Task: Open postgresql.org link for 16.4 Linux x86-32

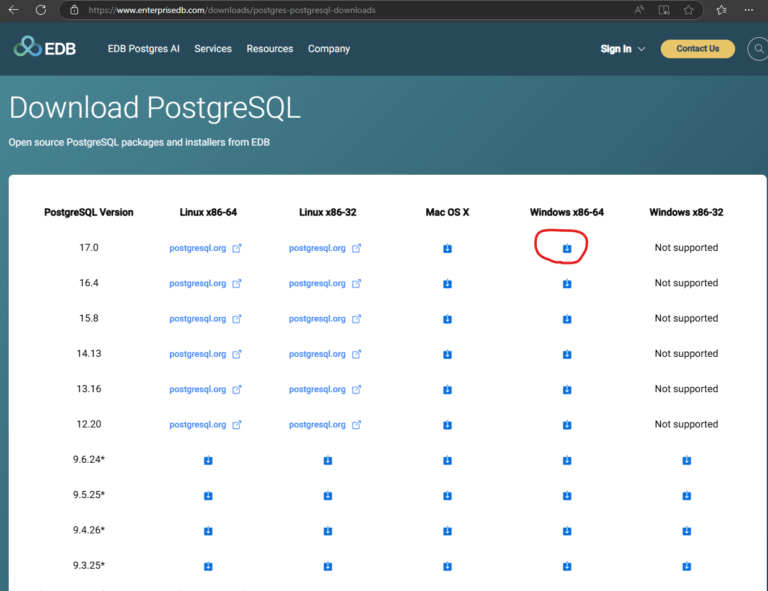Action: pyautogui.click(x=325, y=284)
